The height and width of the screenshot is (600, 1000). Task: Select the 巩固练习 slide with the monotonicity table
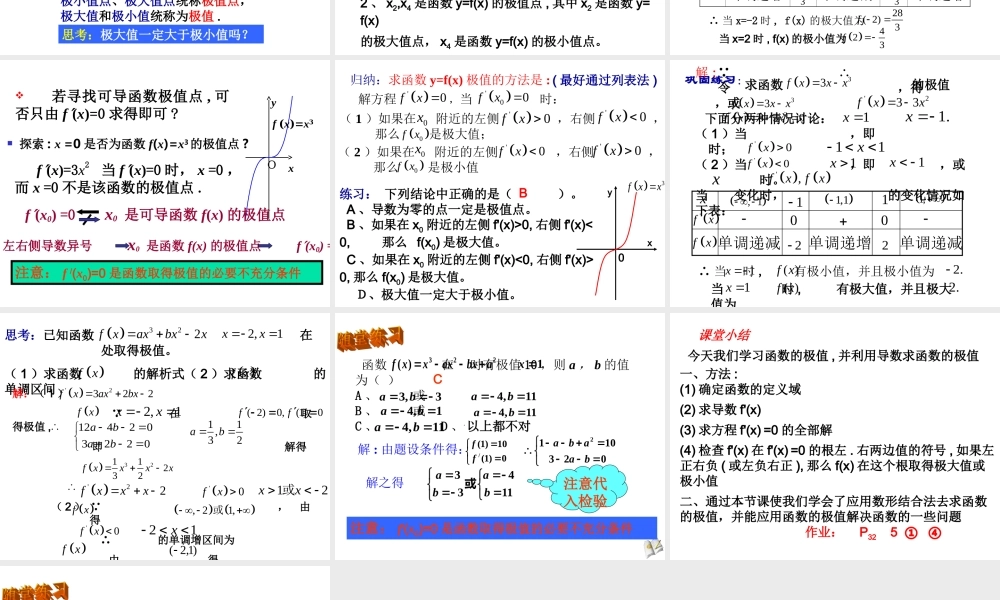(x=834, y=183)
